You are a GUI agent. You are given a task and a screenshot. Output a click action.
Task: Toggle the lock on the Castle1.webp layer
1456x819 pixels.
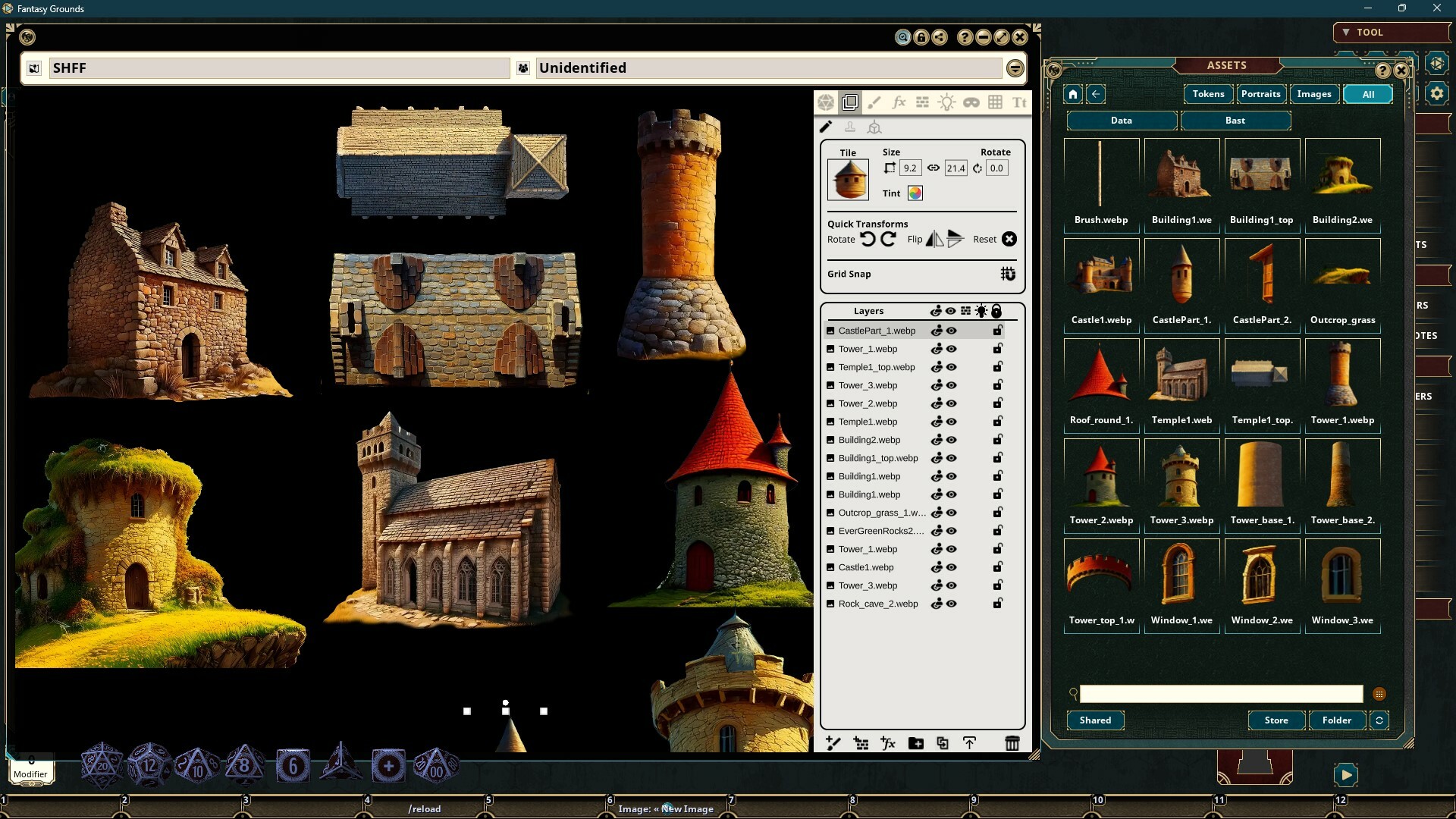997,566
